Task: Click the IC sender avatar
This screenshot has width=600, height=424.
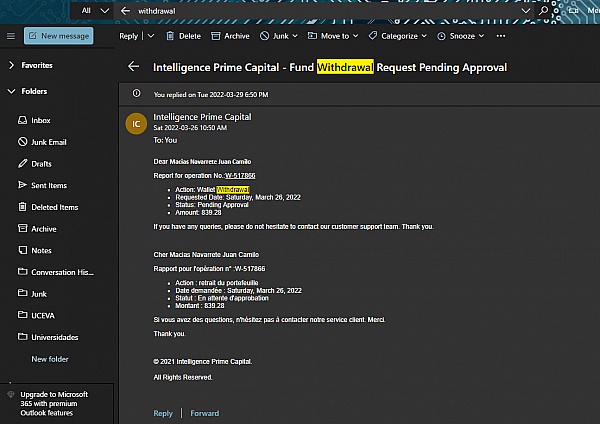Action: 136,124
